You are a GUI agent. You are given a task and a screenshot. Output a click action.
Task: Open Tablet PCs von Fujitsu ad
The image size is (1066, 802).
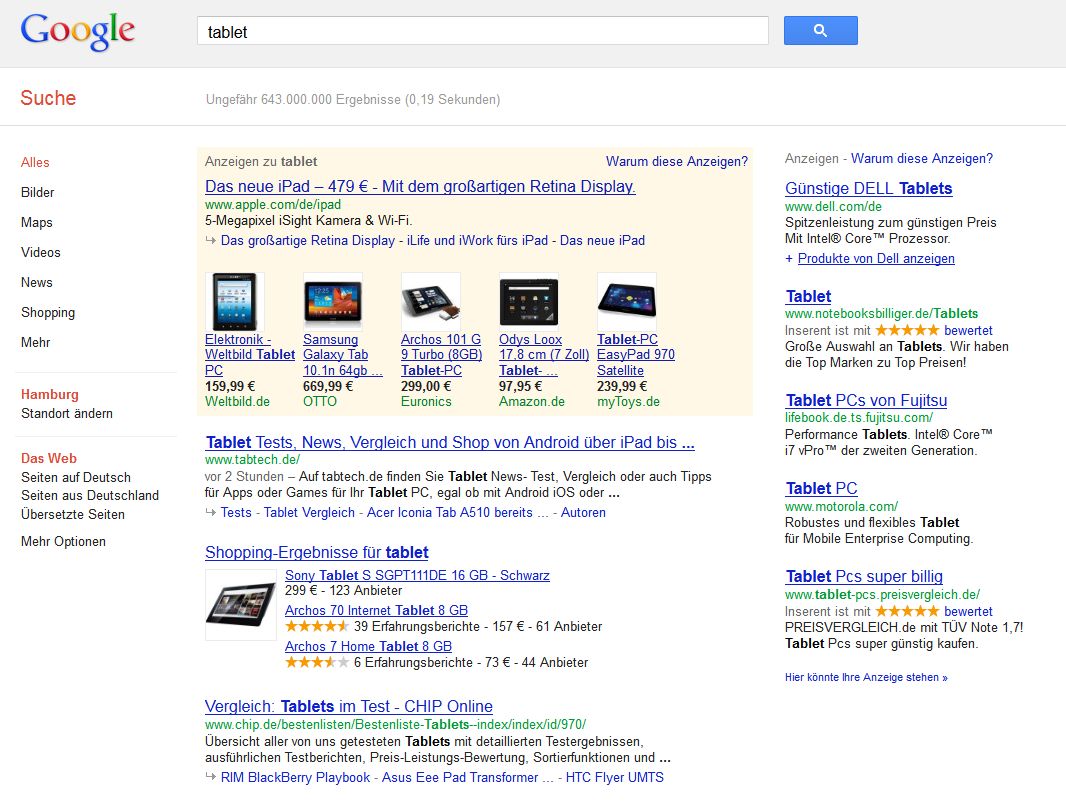[866, 400]
